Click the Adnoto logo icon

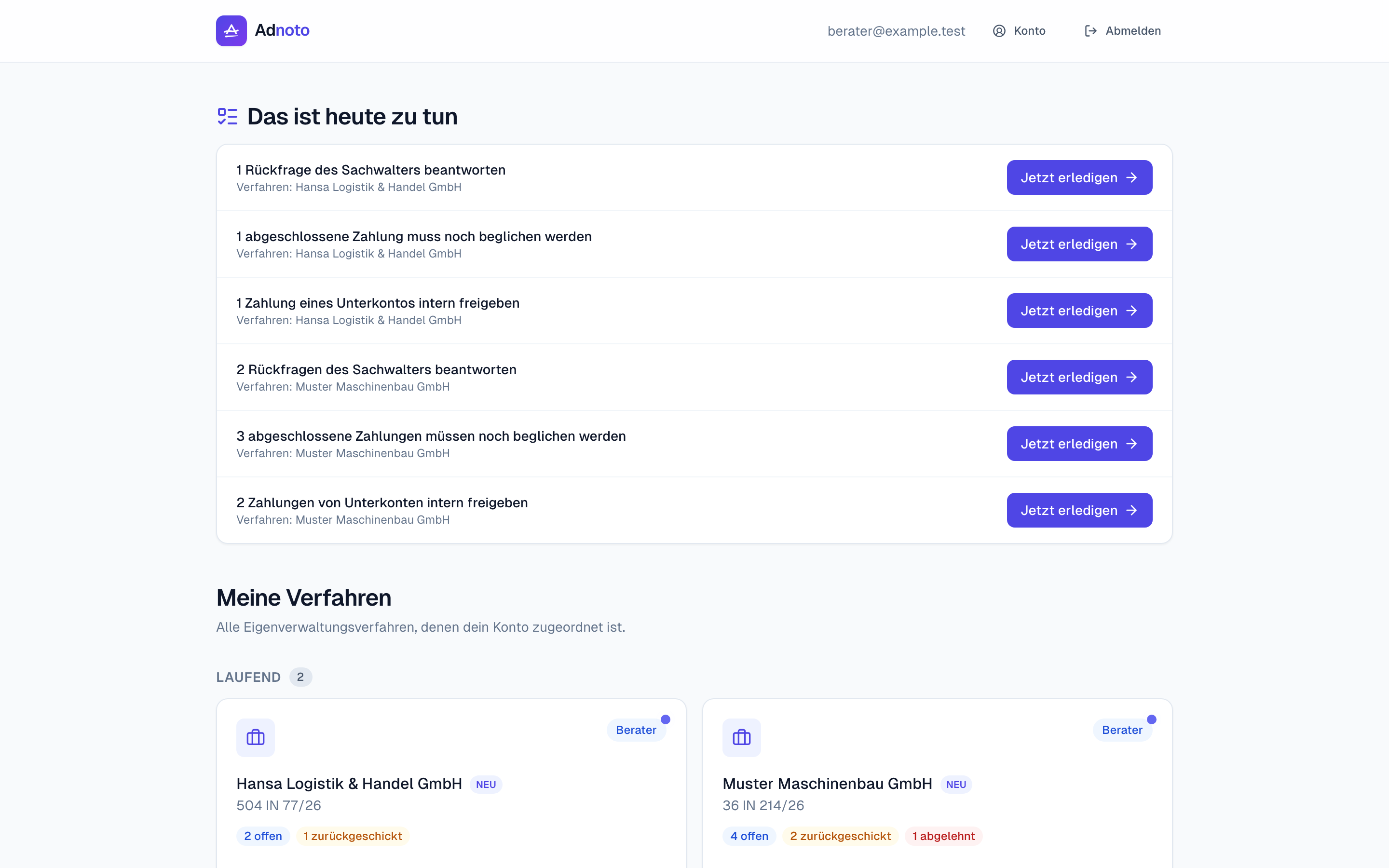coord(231,30)
